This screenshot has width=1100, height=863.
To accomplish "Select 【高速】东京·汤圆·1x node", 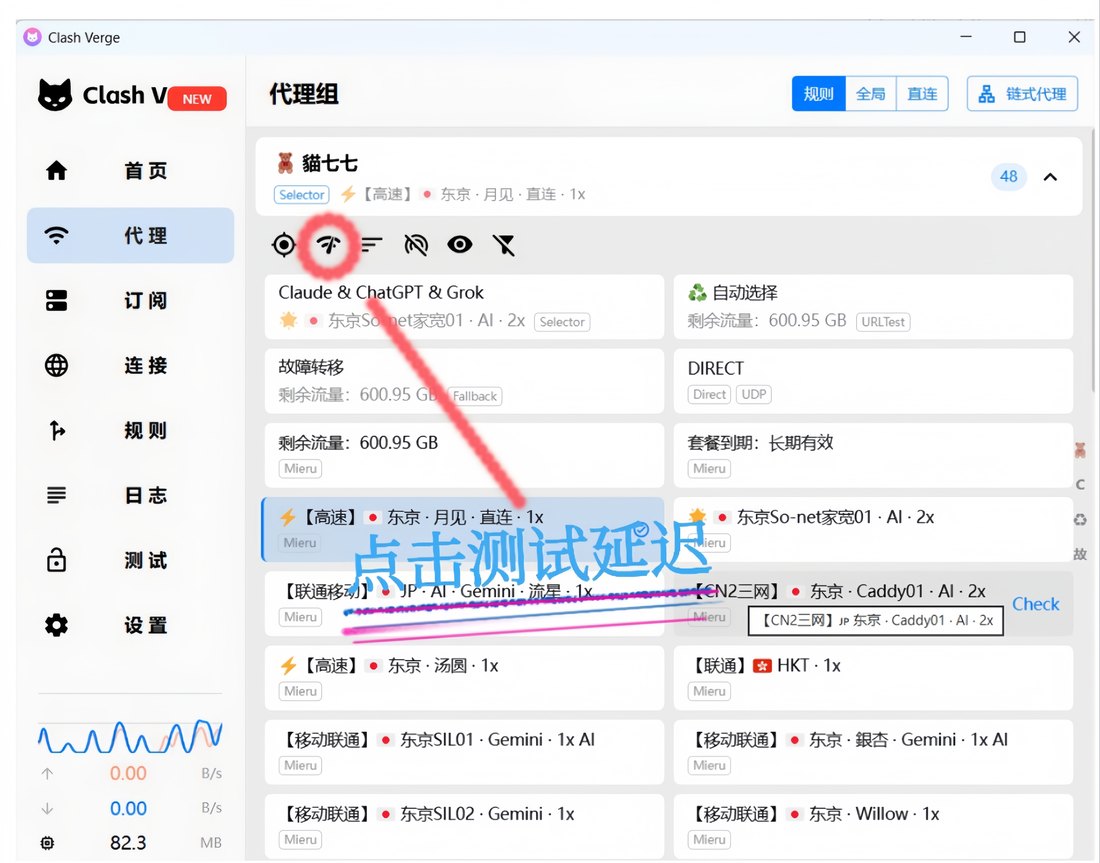I will 464,678.
